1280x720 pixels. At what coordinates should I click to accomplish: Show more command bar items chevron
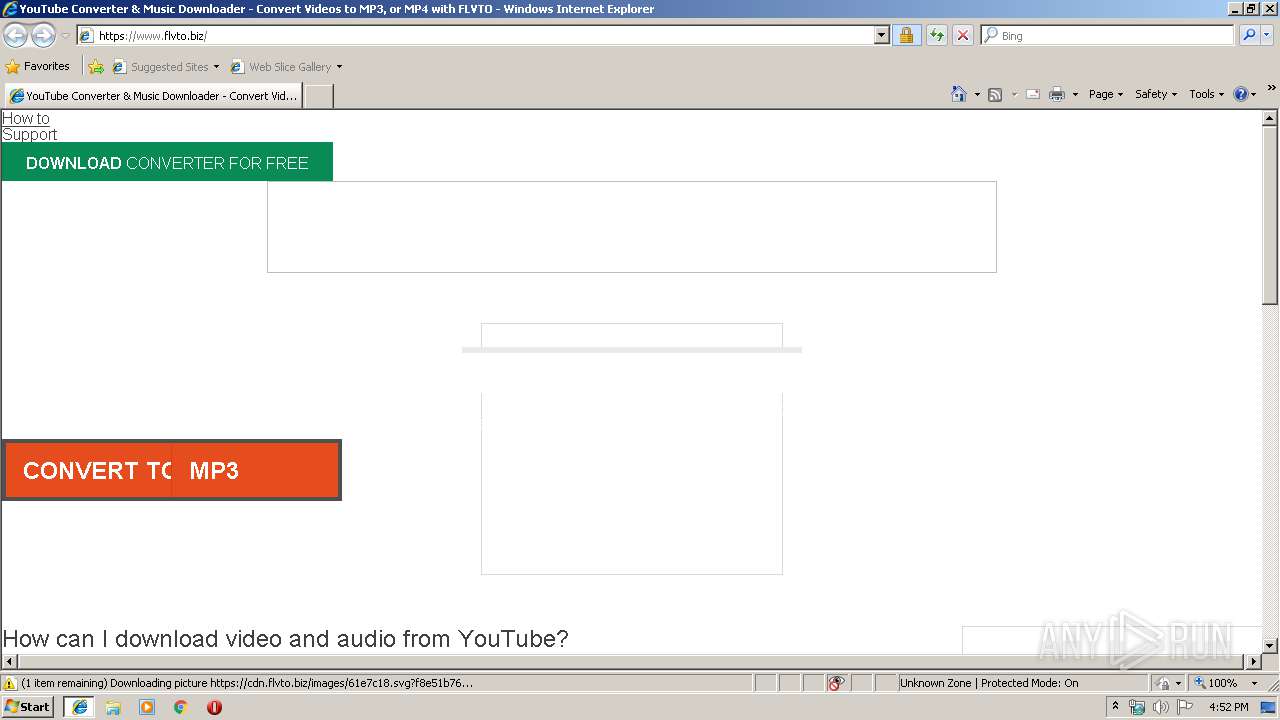tap(1271, 89)
